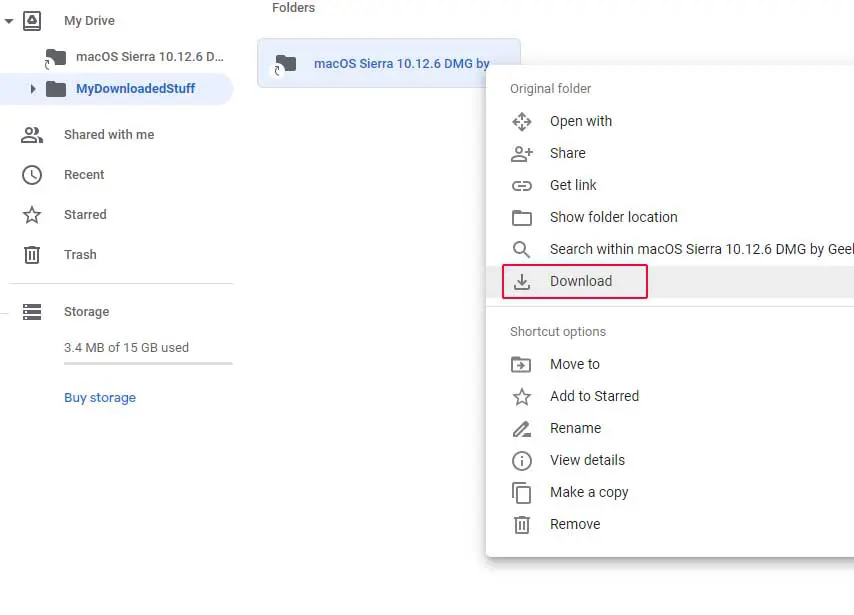854x615 pixels.
Task: Click the Share add-person icon
Action: [522, 154]
